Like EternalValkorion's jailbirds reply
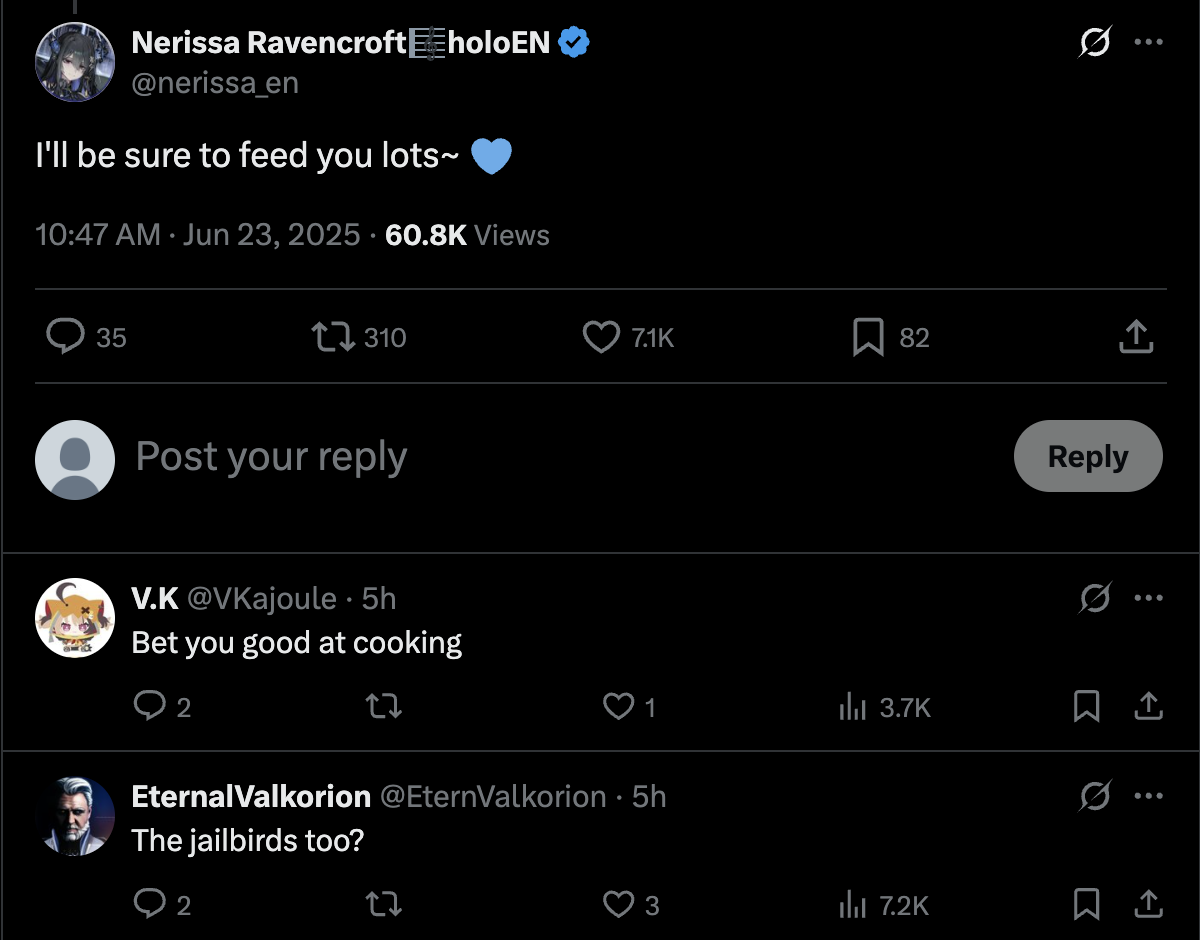 coord(619,905)
